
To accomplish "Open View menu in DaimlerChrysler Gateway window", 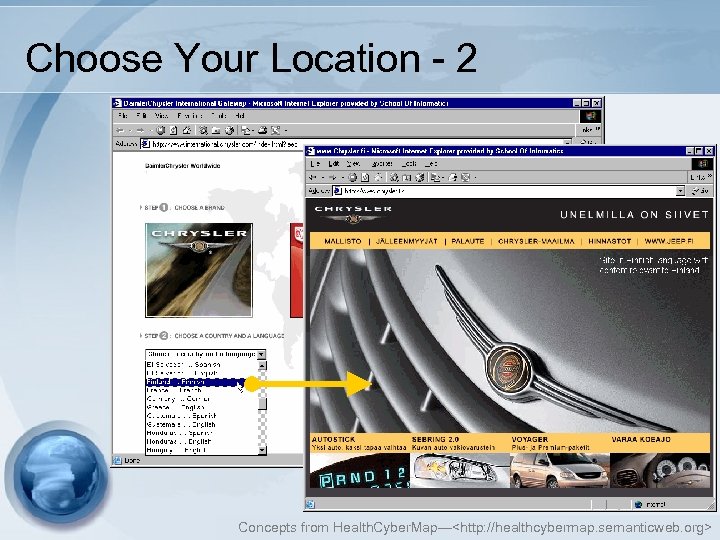I will pos(161,116).
